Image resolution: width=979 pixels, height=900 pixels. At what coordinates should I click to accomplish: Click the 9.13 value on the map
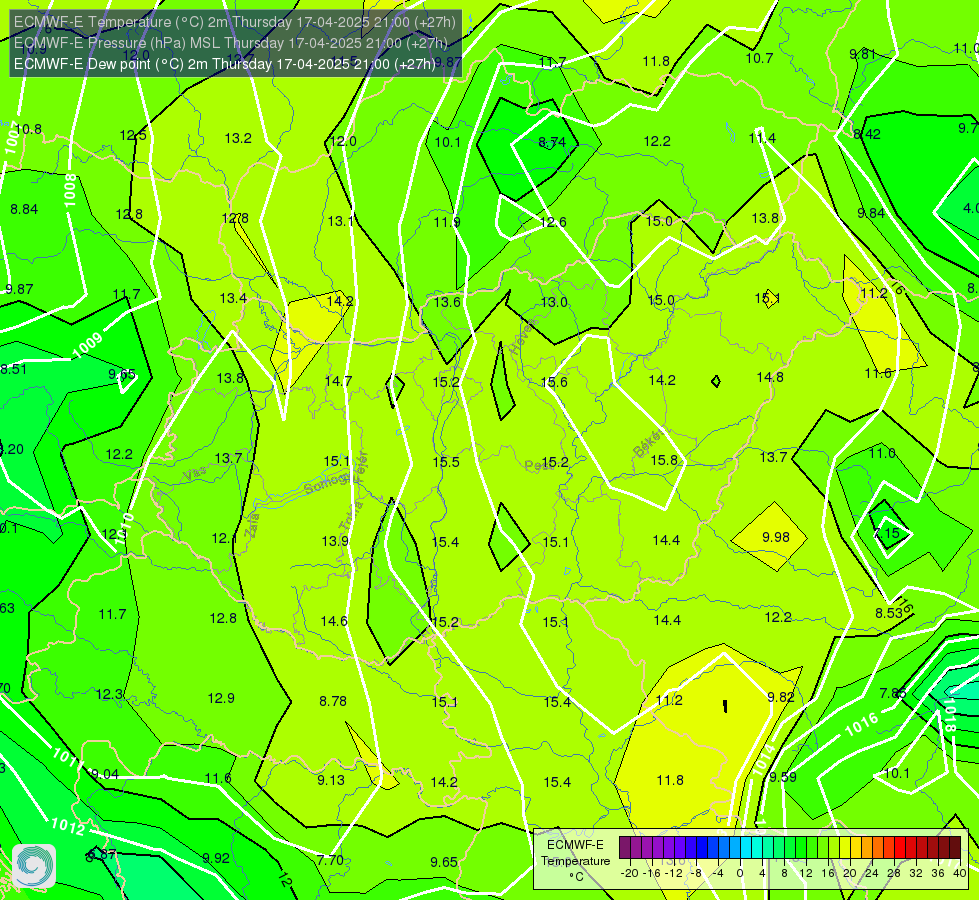tap(331, 780)
